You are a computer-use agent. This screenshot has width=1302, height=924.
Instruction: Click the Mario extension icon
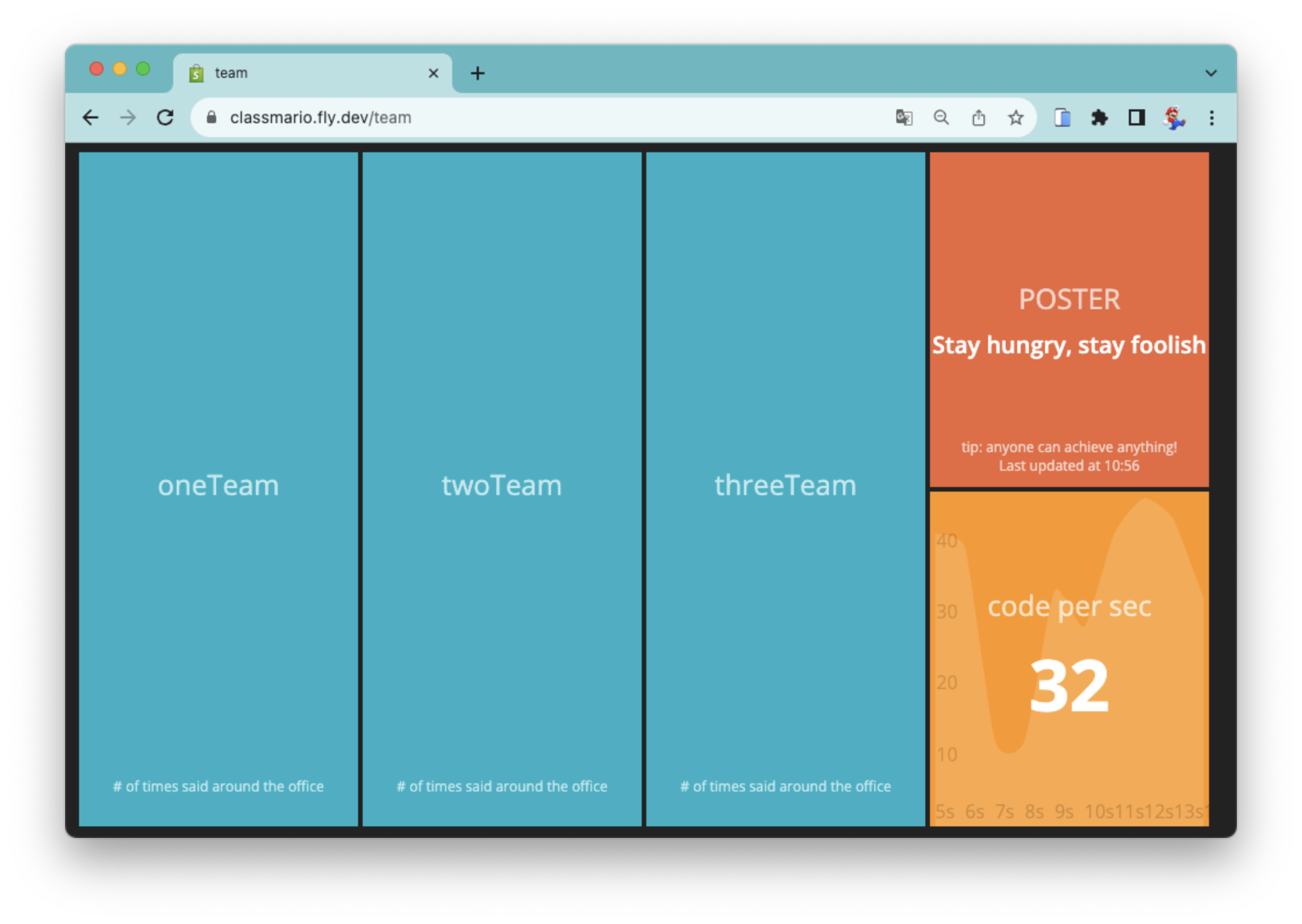tap(1175, 118)
